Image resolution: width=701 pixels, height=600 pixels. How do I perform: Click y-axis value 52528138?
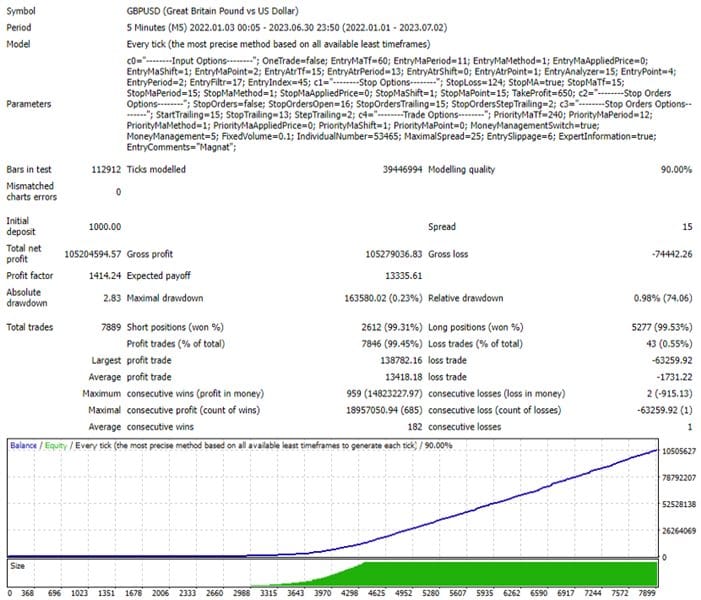[679, 504]
